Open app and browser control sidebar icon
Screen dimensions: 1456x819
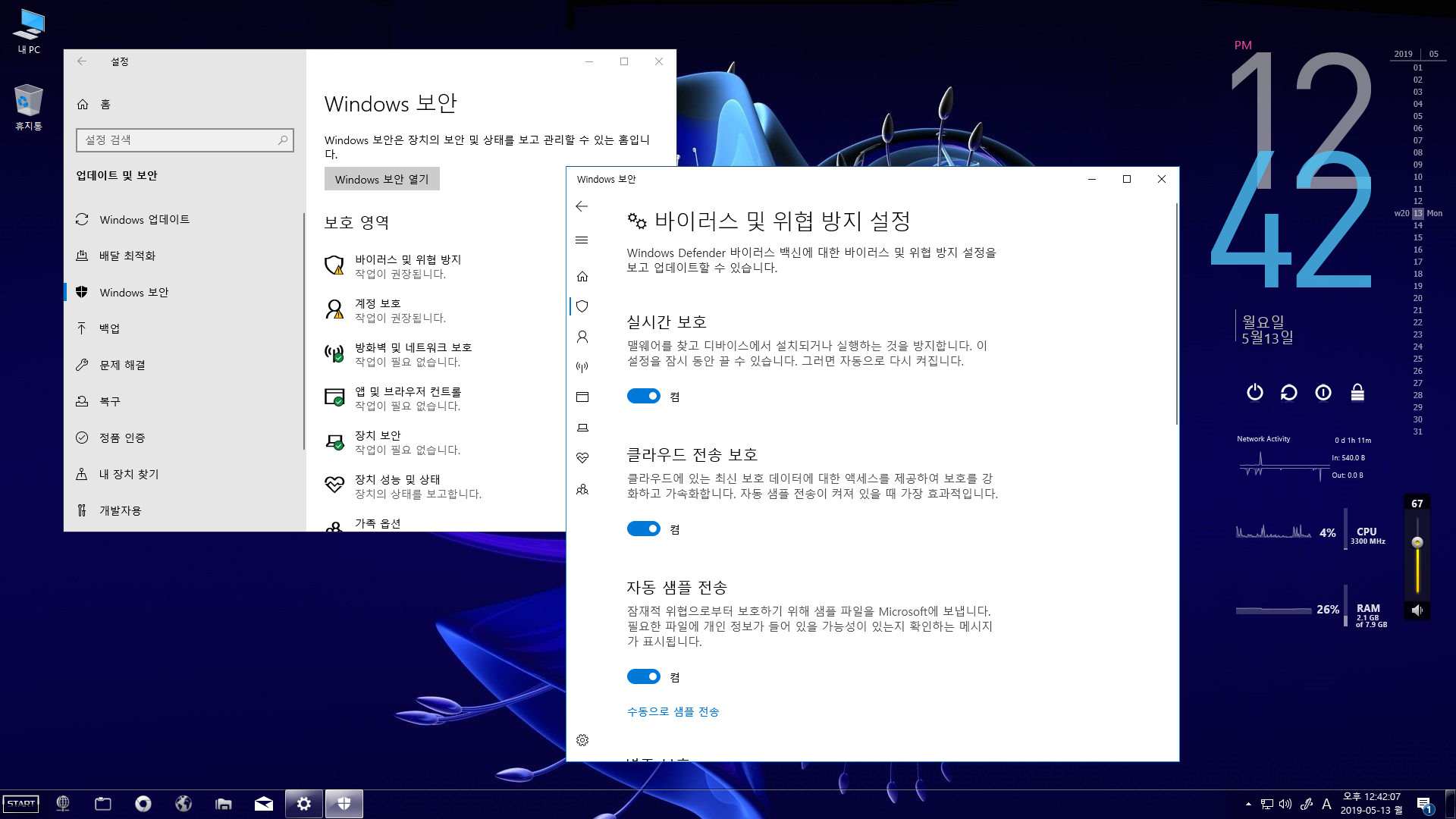(x=582, y=397)
